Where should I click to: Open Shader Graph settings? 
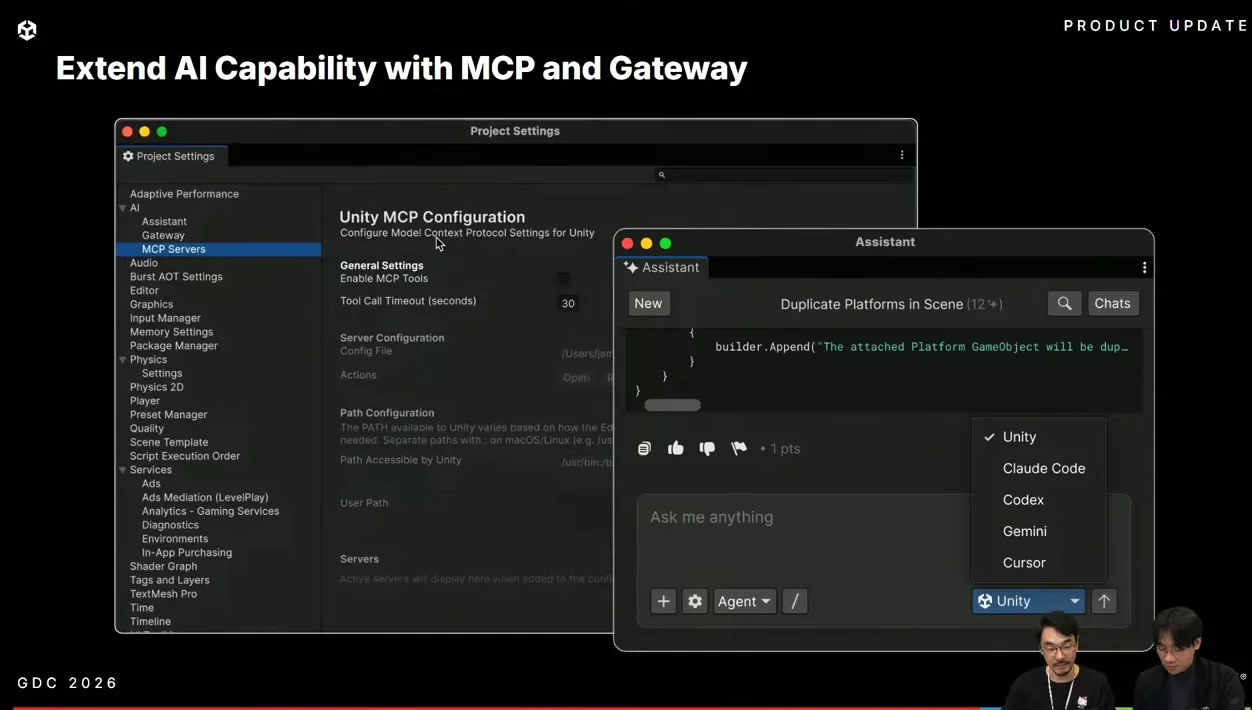click(x=163, y=566)
